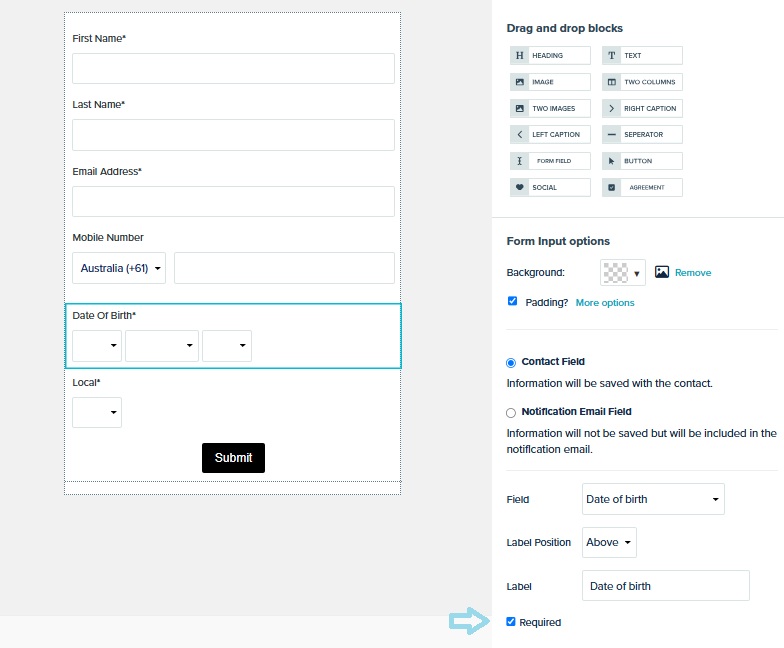
Task: Click the Remove background link
Action: (692, 272)
